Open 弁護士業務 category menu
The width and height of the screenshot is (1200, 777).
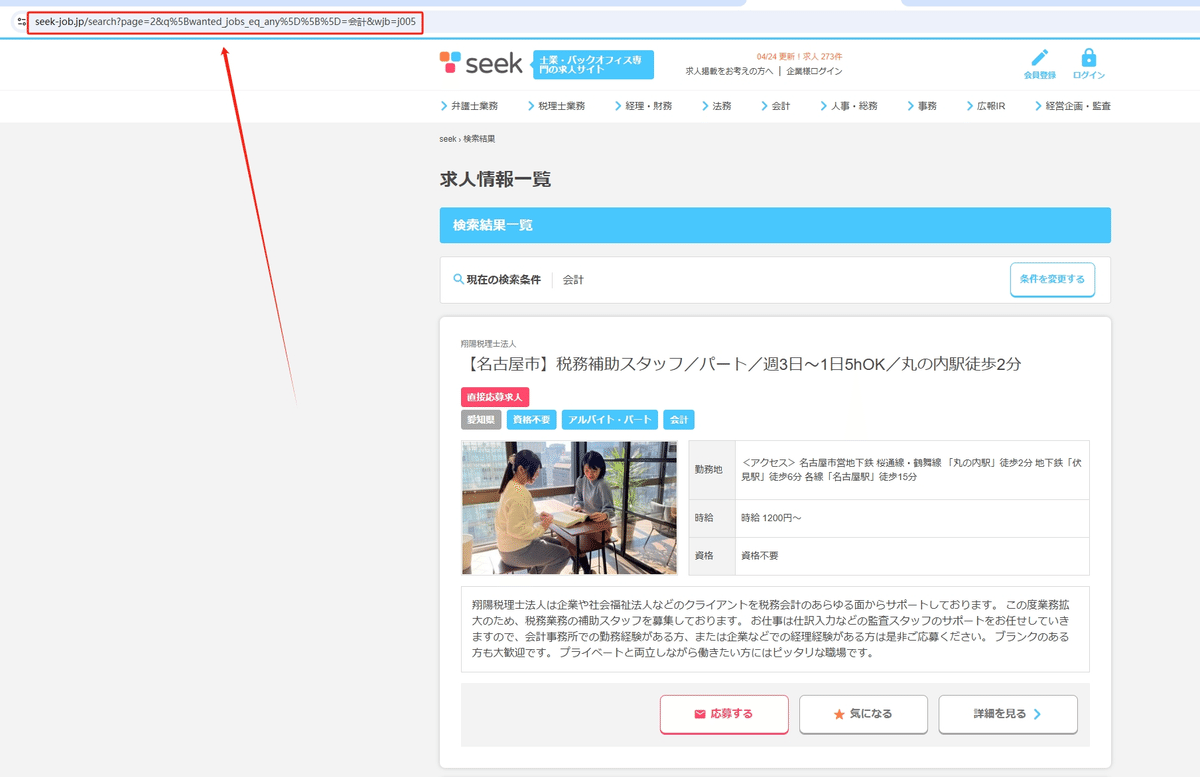pyautogui.click(x=469, y=106)
